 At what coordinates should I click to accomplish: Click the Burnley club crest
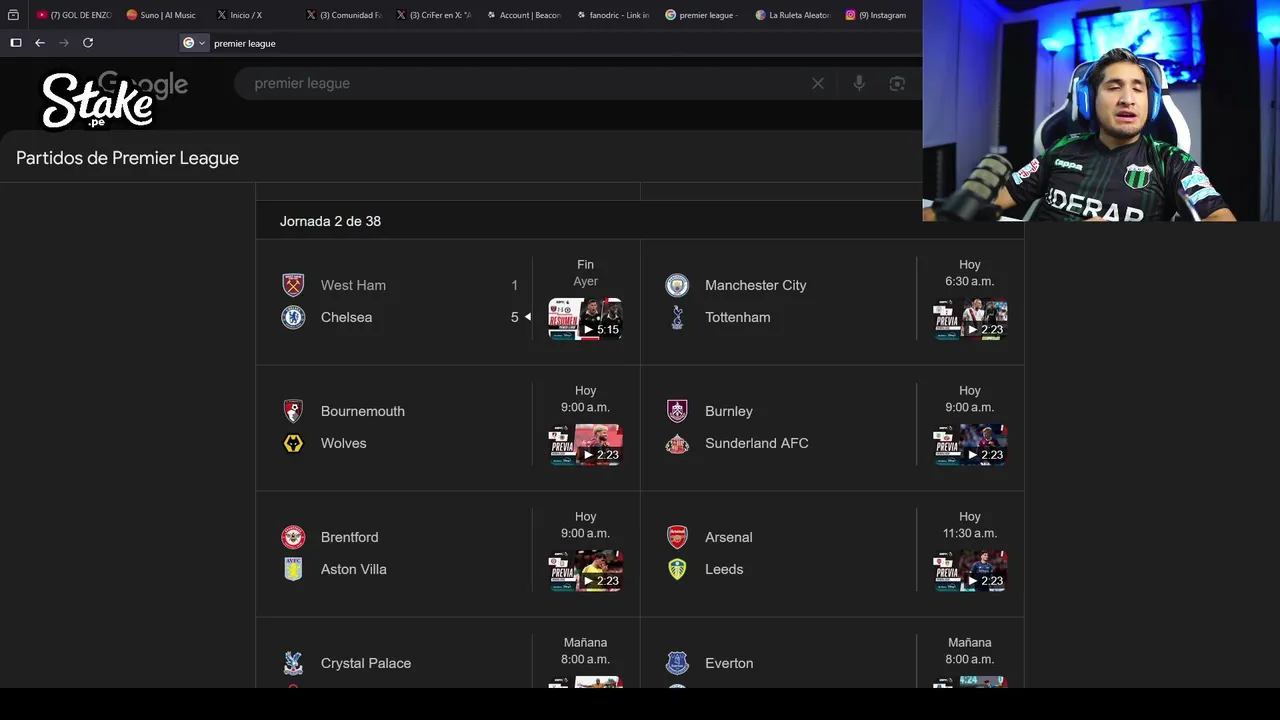tap(677, 411)
